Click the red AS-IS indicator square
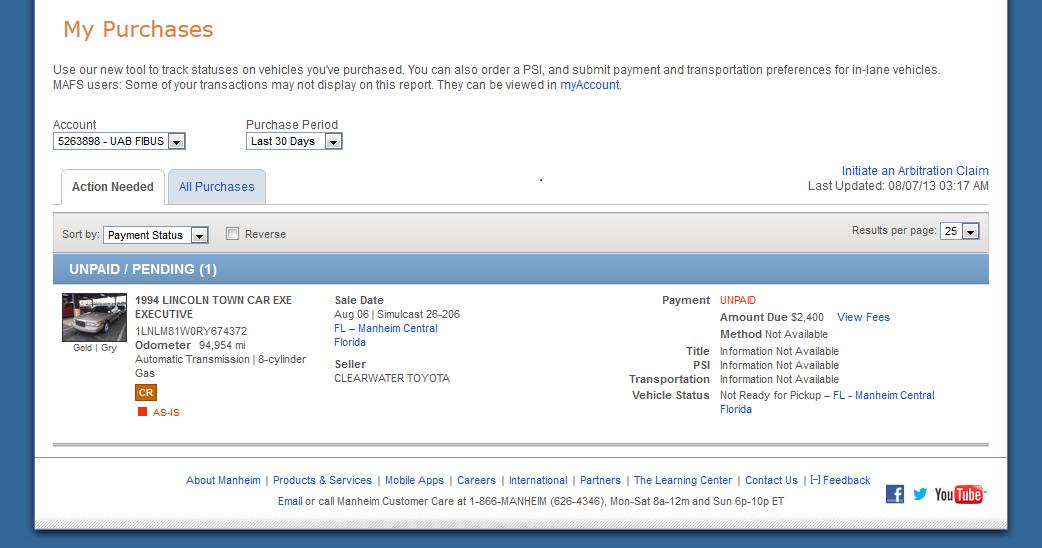The height and width of the screenshot is (548, 1042). coord(142,412)
